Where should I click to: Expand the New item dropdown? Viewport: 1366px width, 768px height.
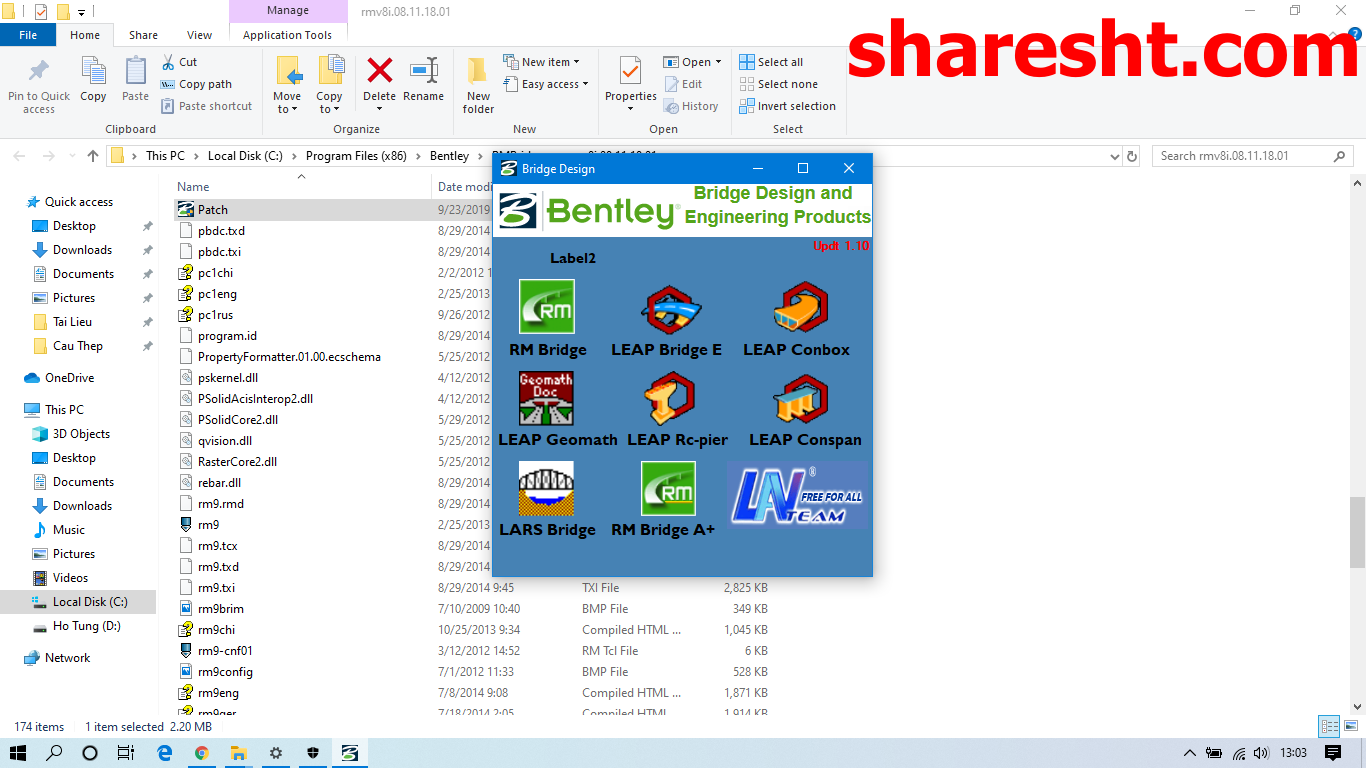coord(541,62)
